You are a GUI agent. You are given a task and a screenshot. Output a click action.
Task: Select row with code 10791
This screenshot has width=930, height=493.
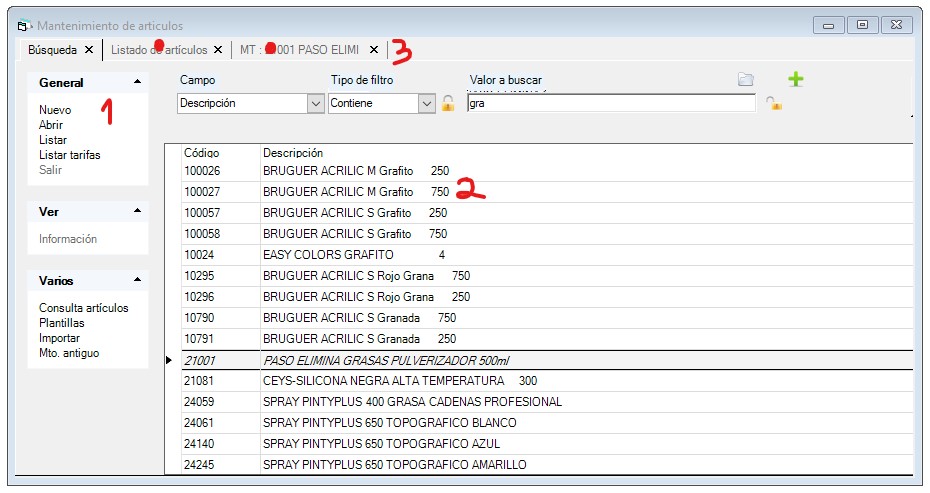point(547,339)
